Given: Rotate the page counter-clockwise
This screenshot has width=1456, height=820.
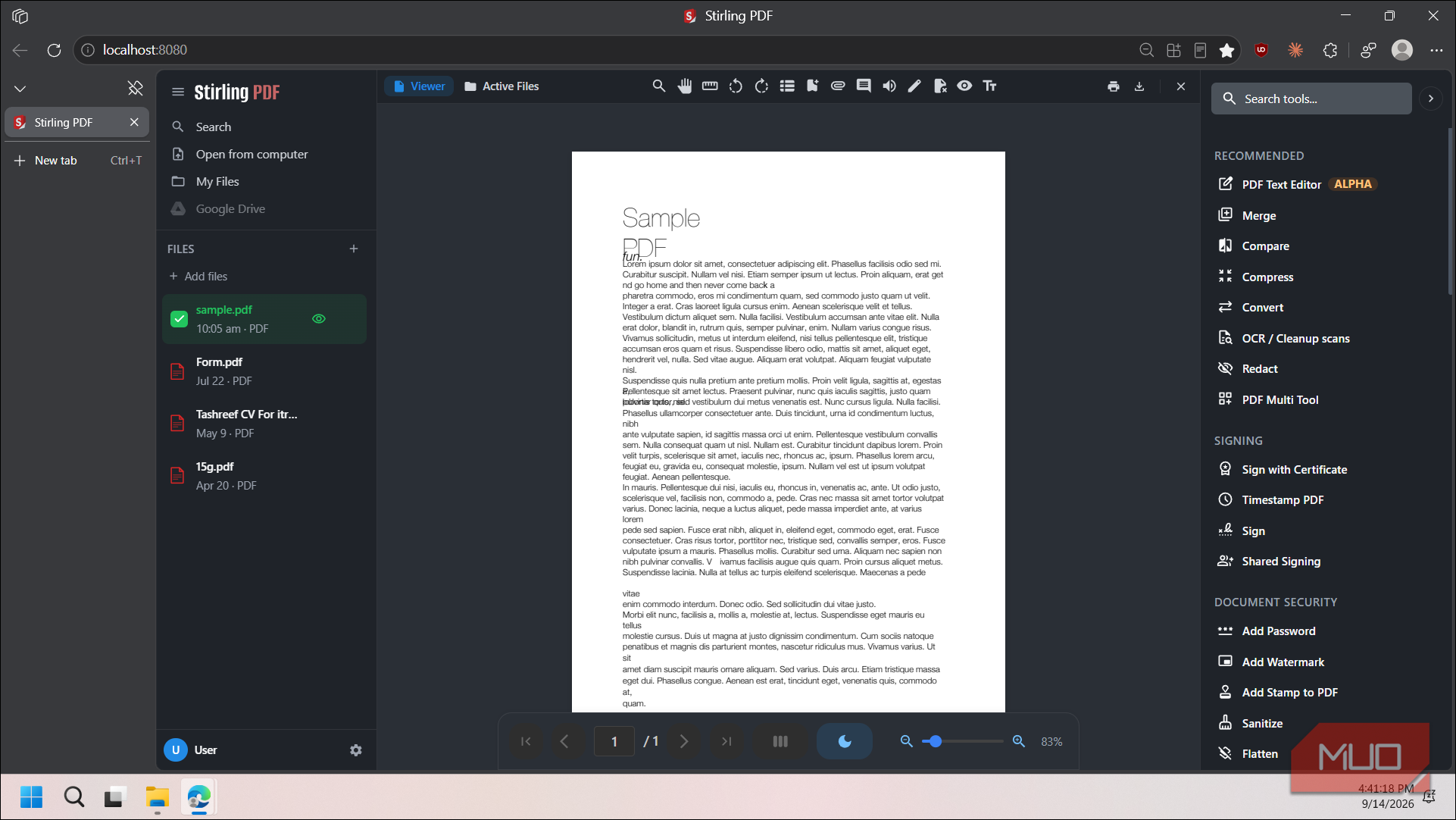Looking at the screenshot, I should 736,86.
